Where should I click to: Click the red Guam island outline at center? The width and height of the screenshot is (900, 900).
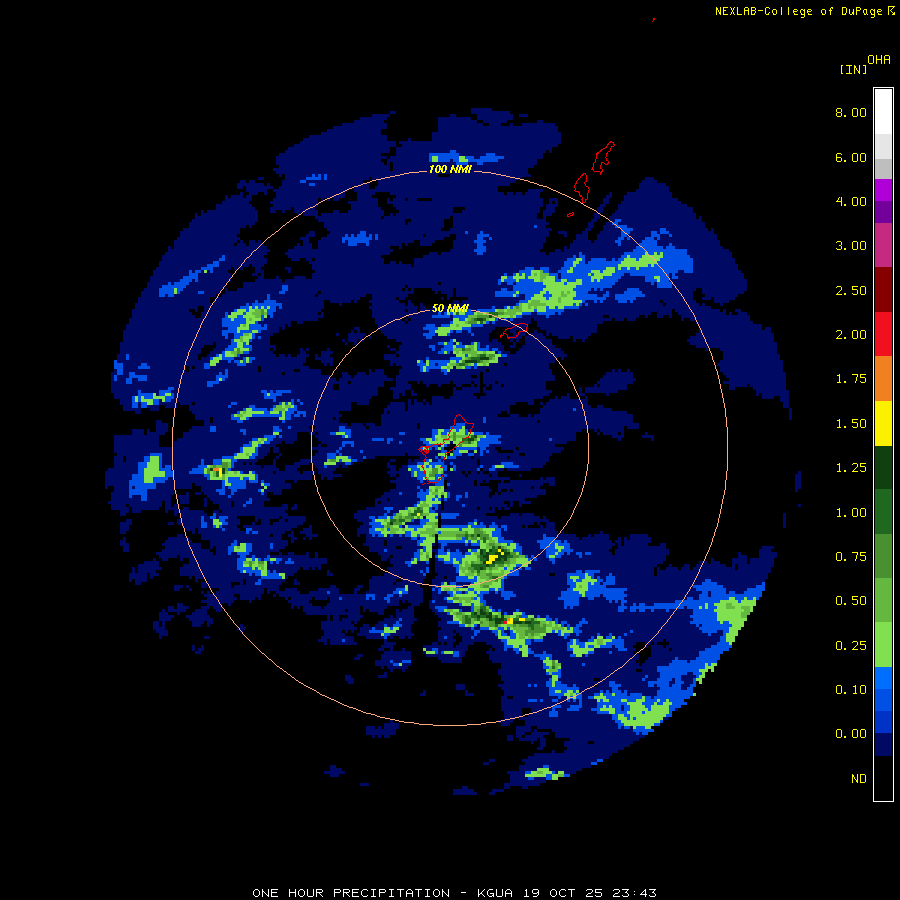pos(445,449)
